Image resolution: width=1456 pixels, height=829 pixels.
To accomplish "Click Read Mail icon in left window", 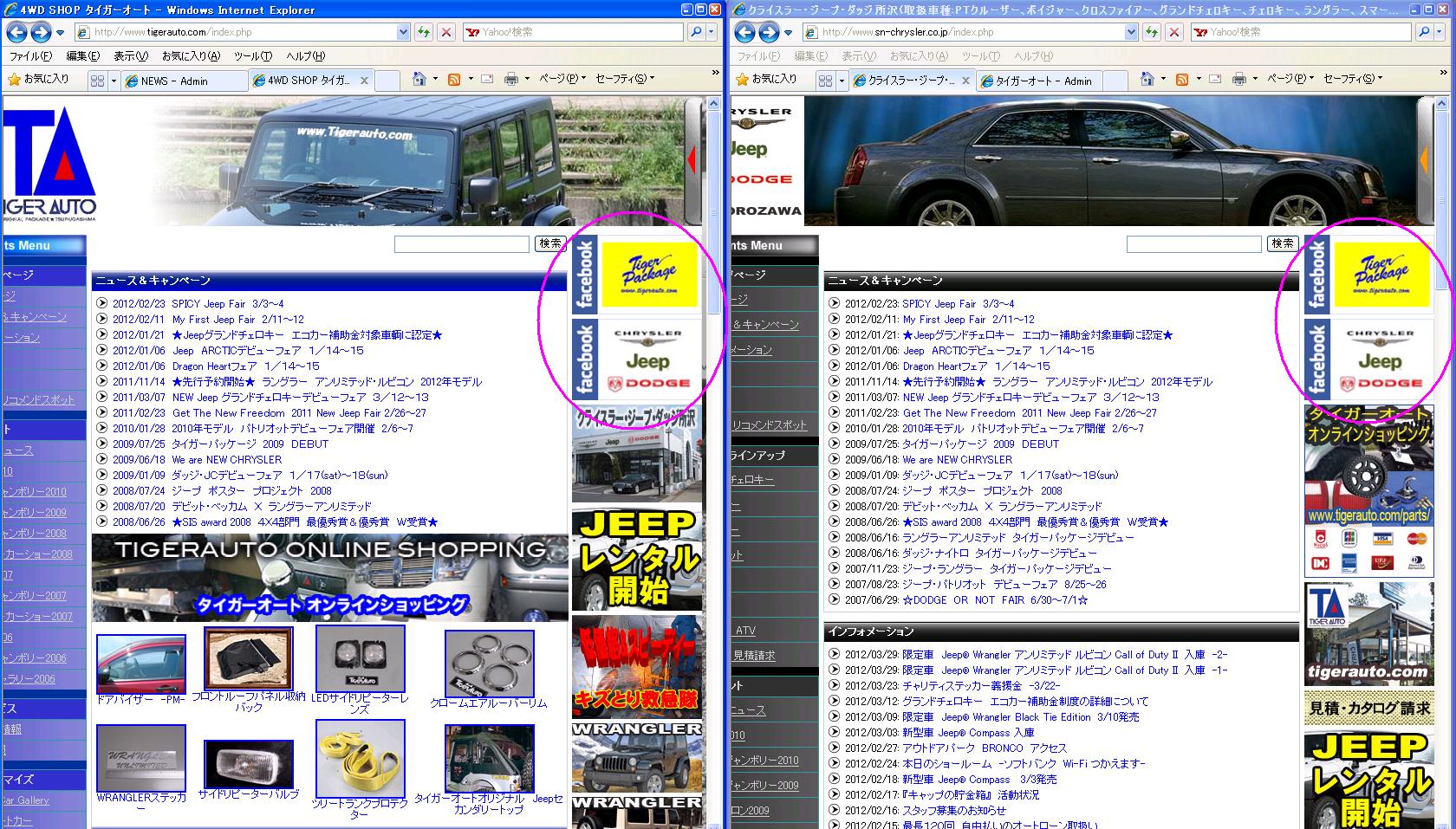I will 487,79.
